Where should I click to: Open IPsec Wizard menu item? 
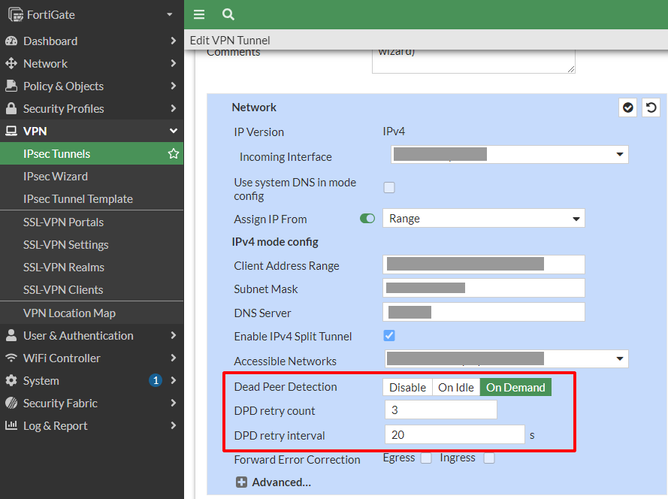pos(56,176)
